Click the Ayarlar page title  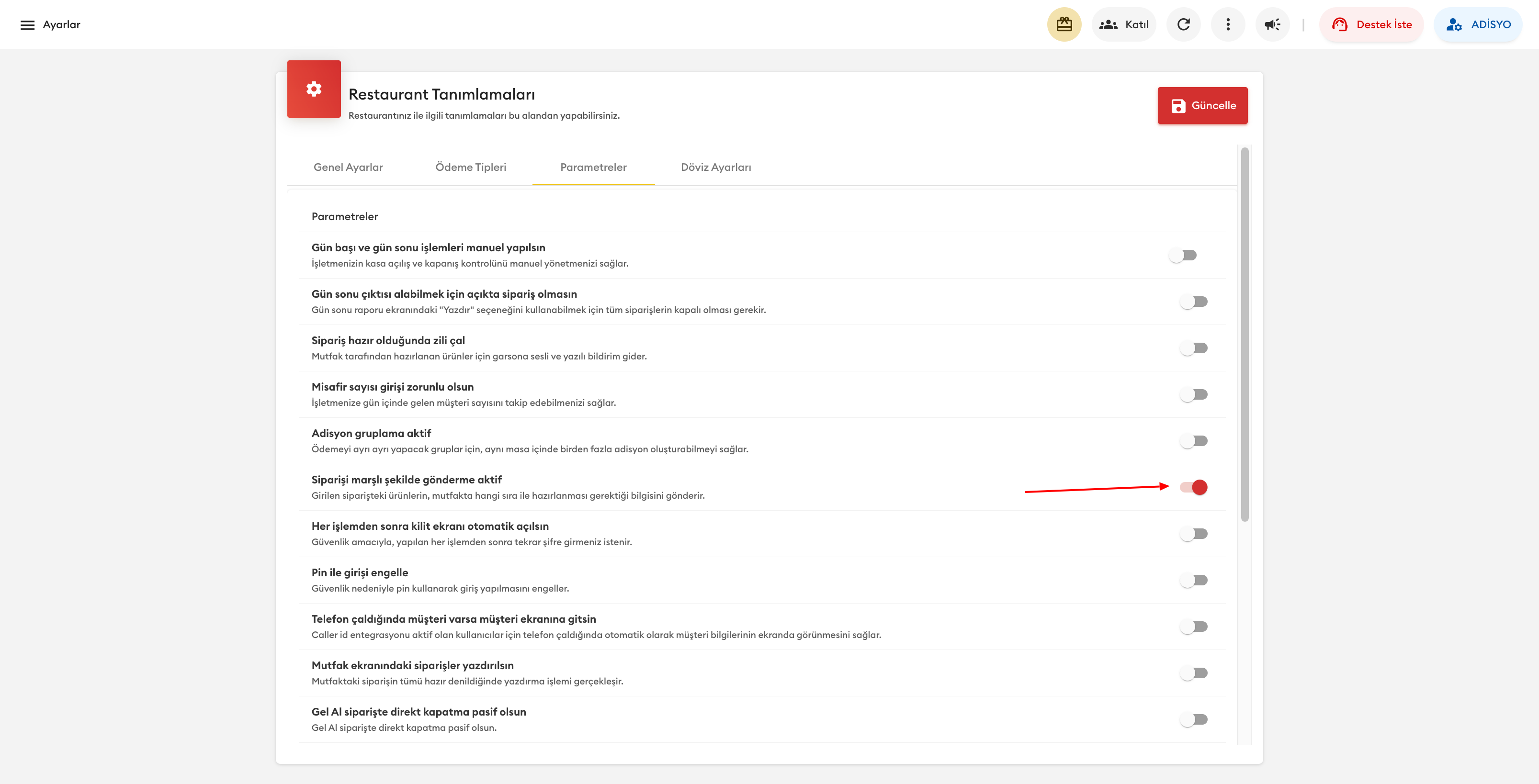pos(62,24)
